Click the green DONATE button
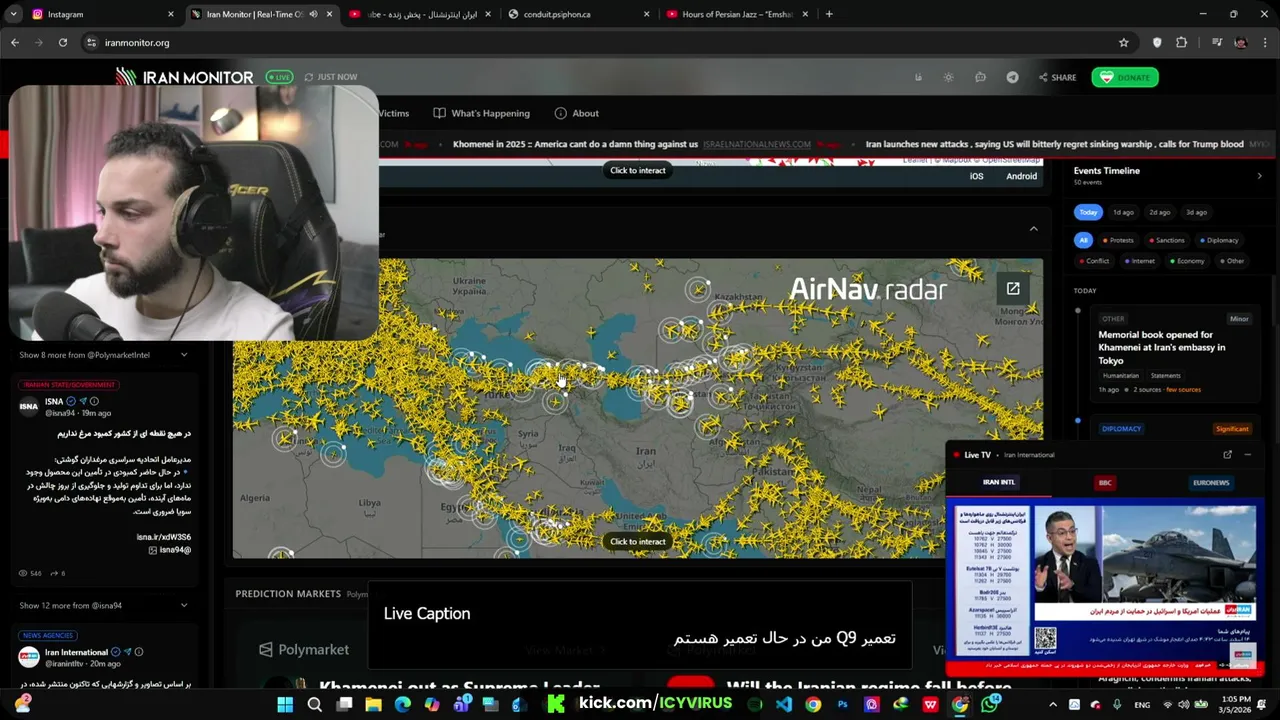Image resolution: width=1280 pixels, height=720 pixels. [1124, 77]
